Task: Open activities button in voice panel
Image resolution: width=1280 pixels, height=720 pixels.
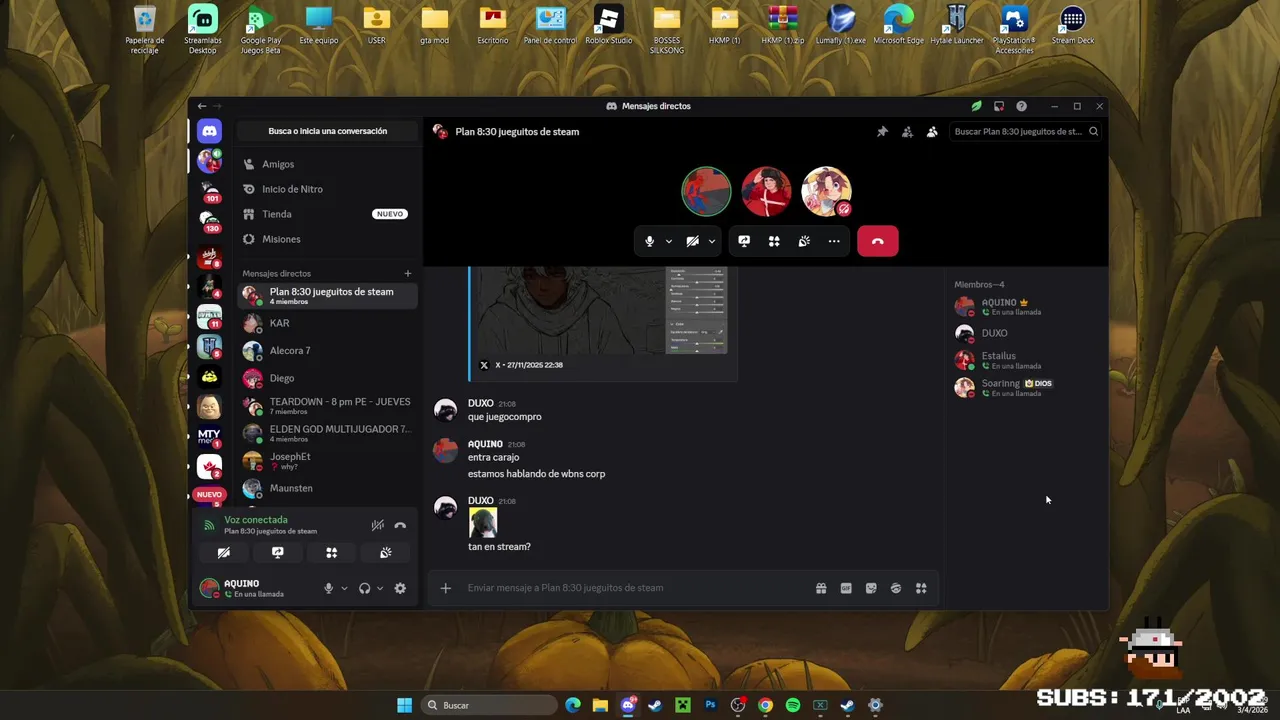Action: [x=332, y=552]
